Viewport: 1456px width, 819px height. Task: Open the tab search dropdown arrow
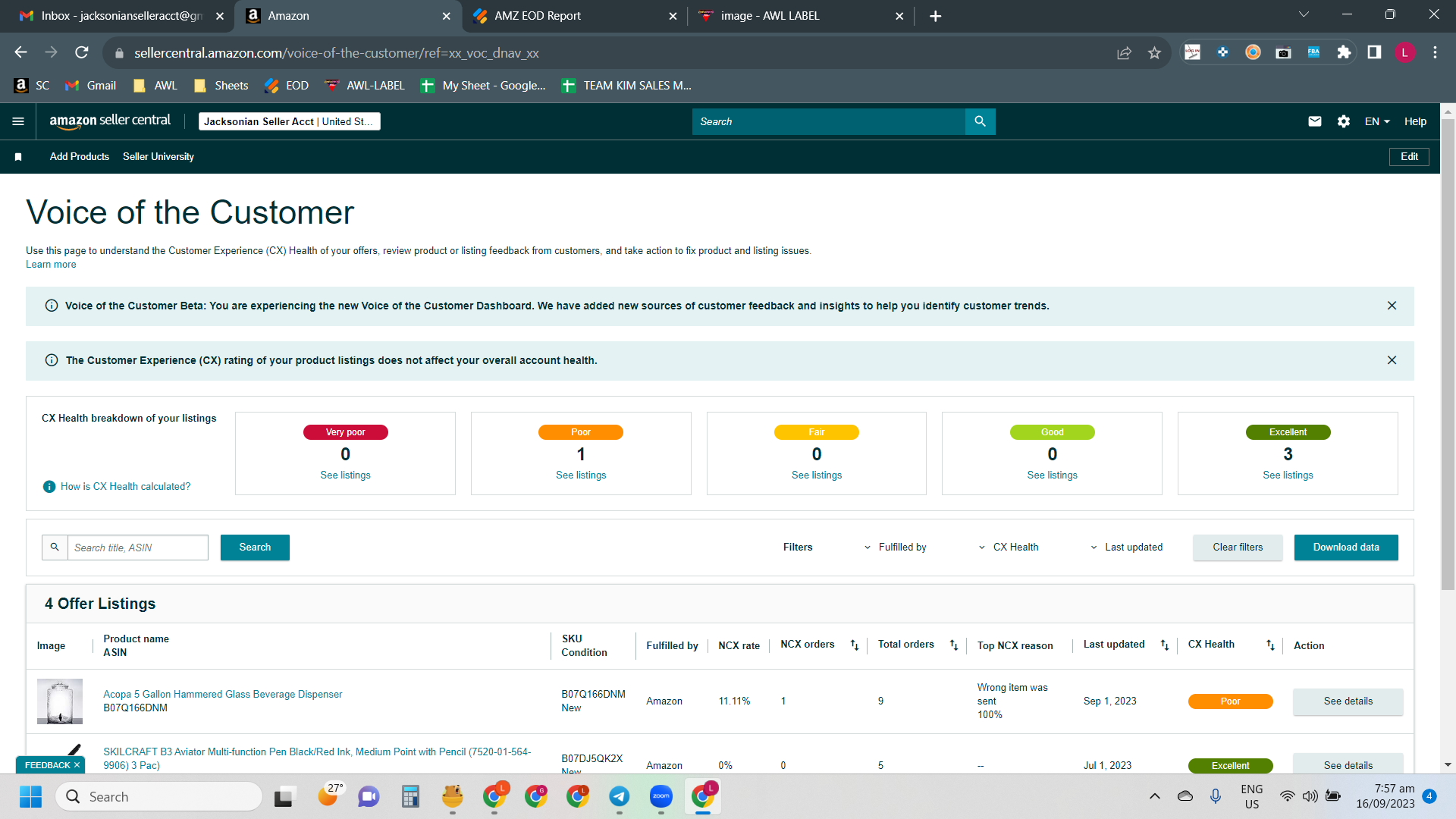click(1304, 14)
